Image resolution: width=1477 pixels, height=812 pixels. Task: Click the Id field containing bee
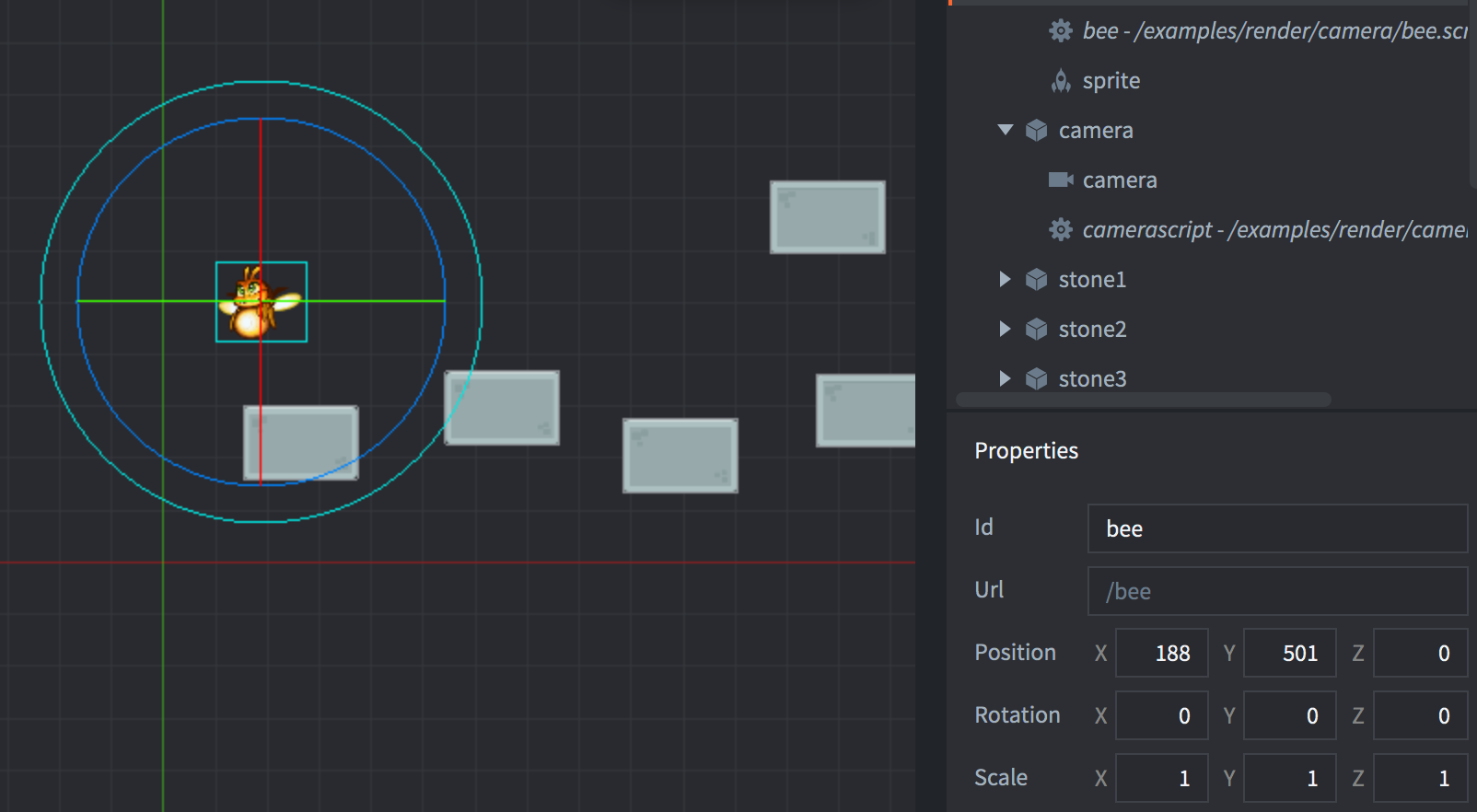[x=1277, y=528]
